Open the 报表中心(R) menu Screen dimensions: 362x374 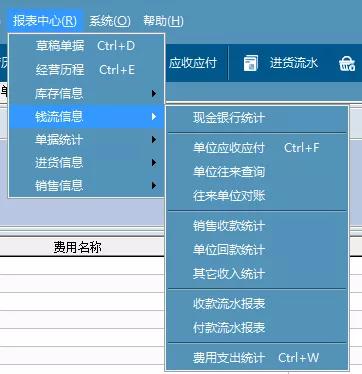click(x=45, y=21)
